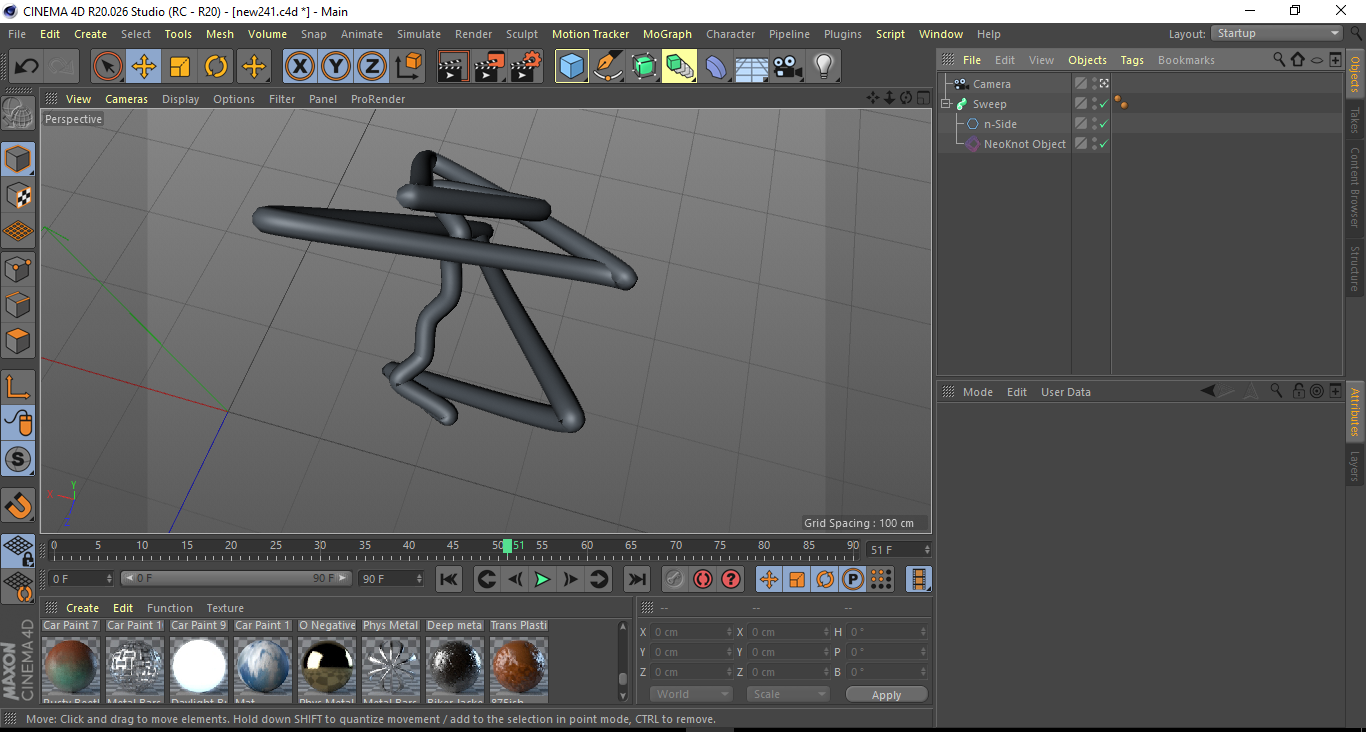The image size is (1366, 732).
Task: Add Subdivision Surface generator
Action: coord(644,67)
